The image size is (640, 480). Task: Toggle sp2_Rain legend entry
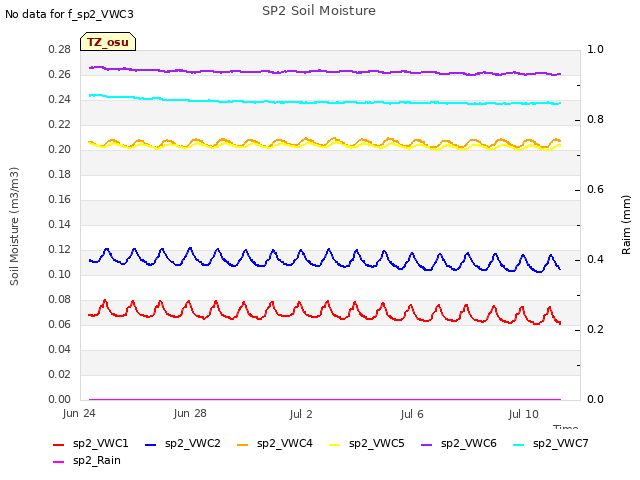click(x=87, y=460)
